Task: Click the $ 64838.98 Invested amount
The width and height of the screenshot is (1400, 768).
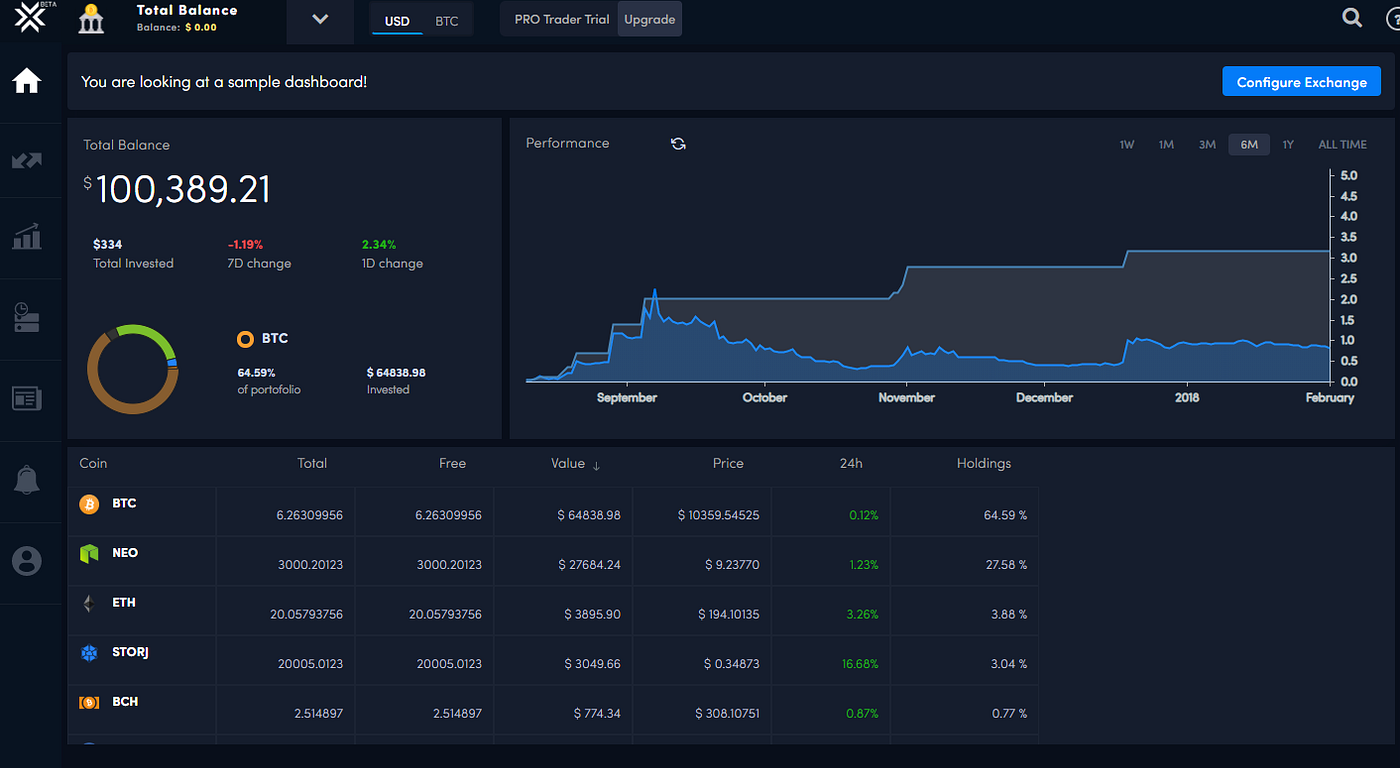Action: [x=396, y=372]
